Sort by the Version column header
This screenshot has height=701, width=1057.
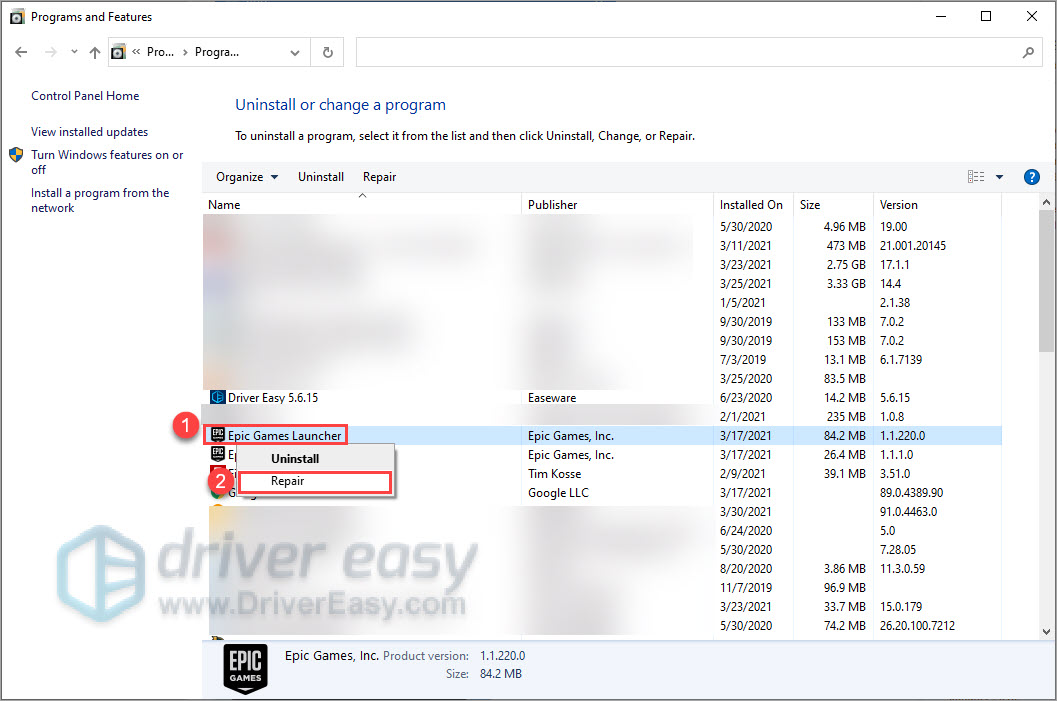(938, 204)
